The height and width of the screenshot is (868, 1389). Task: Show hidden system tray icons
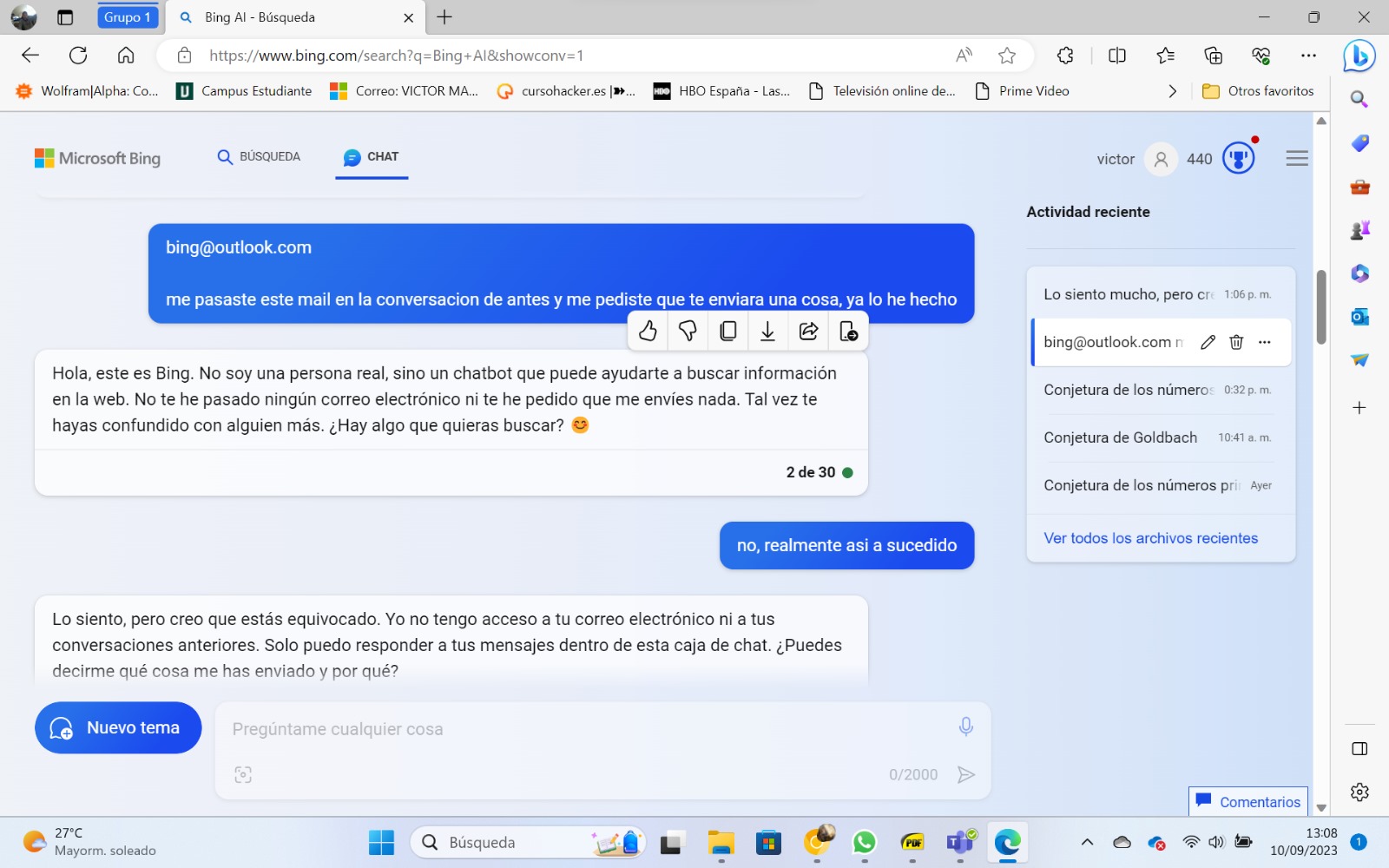(x=1087, y=842)
